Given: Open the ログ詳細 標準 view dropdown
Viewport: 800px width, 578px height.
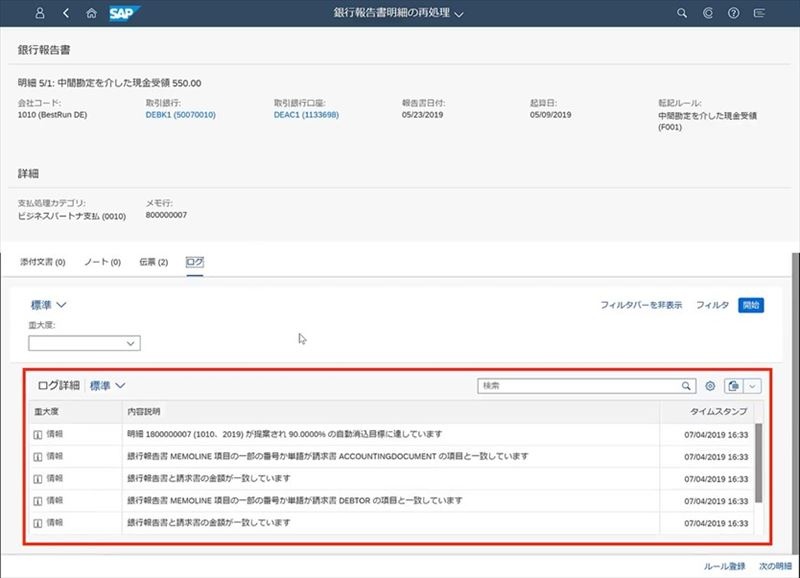Looking at the screenshot, I should pos(108,385).
